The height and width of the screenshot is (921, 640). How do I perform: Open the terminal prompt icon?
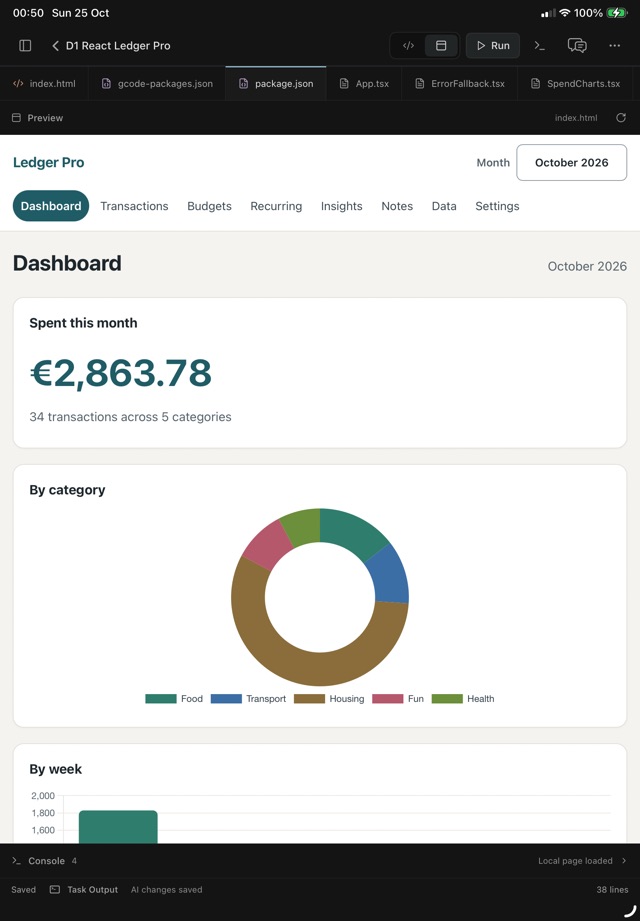540,46
